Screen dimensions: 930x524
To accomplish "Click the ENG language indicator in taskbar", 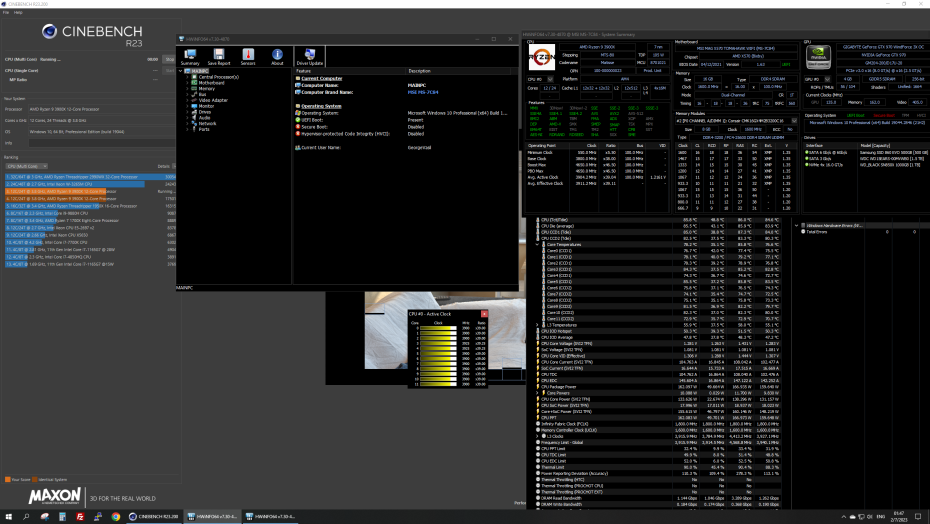I will tap(881, 517).
